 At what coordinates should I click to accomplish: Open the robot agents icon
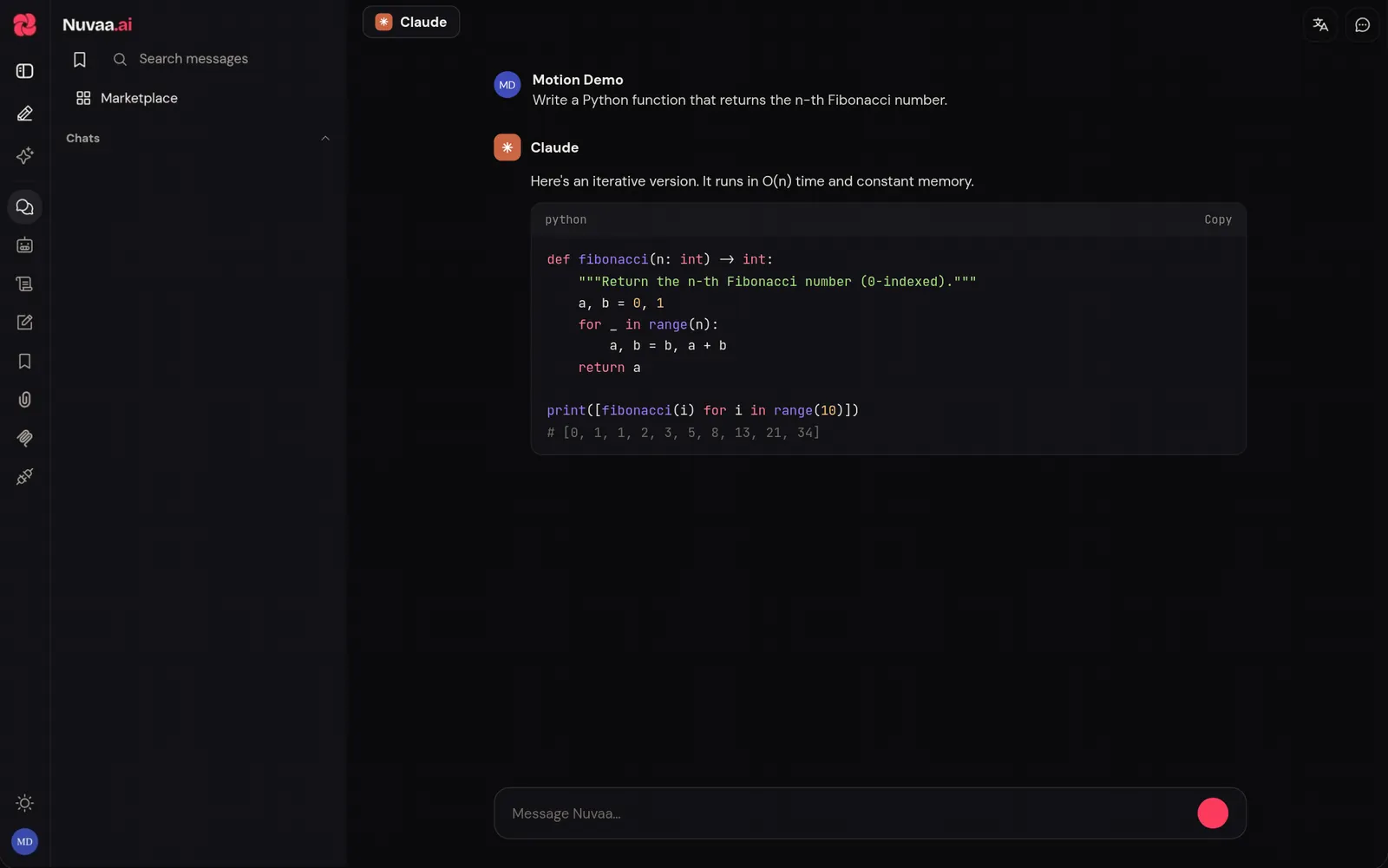(25, 245)
